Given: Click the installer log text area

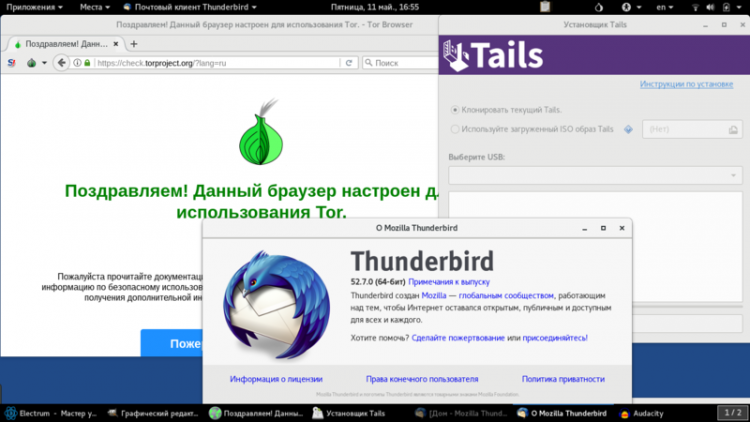Looking at the screenshot, I should (595, 246).
